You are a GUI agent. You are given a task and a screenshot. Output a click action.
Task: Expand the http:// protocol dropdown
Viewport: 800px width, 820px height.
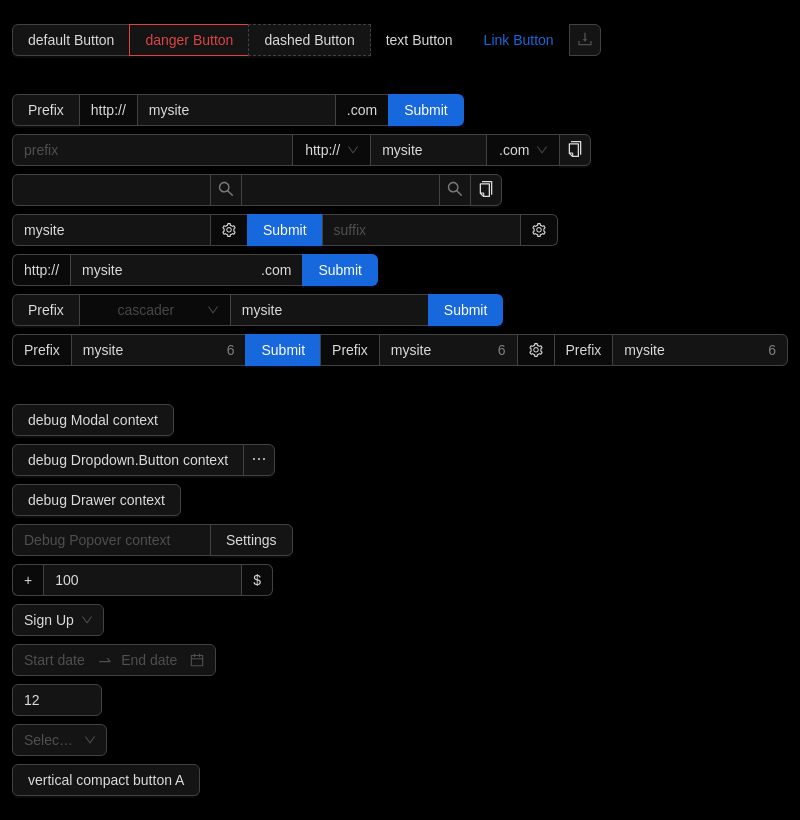331,150
